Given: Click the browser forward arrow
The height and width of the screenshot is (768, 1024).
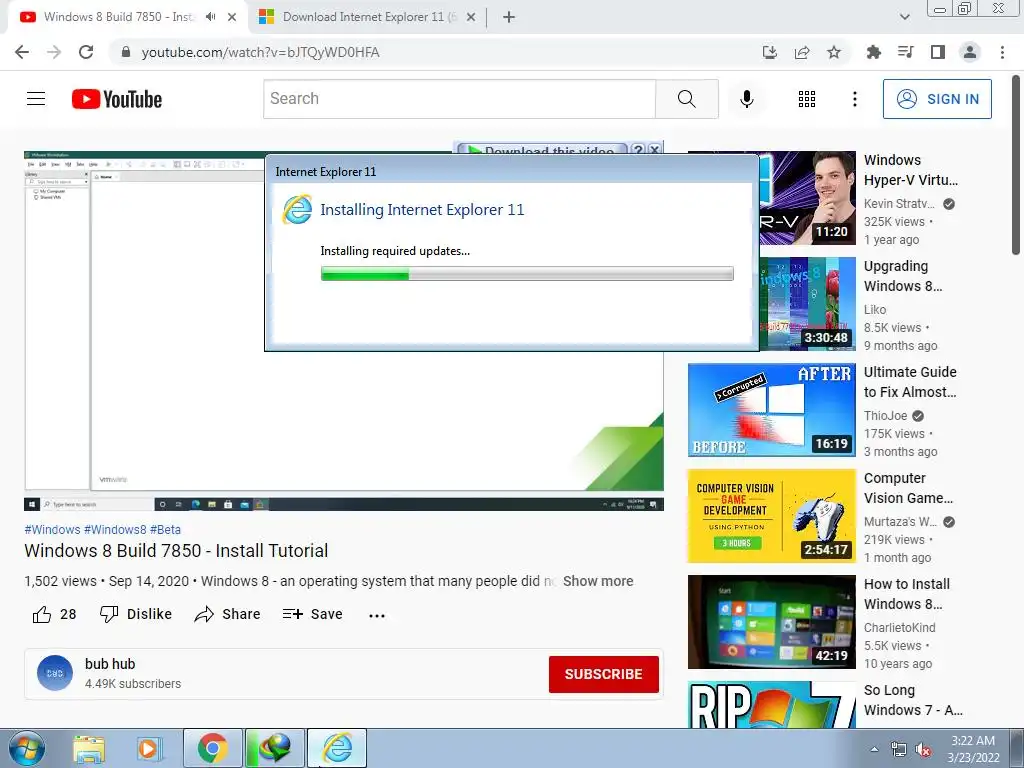Looking at the screenshot, I should pos(54,52).
